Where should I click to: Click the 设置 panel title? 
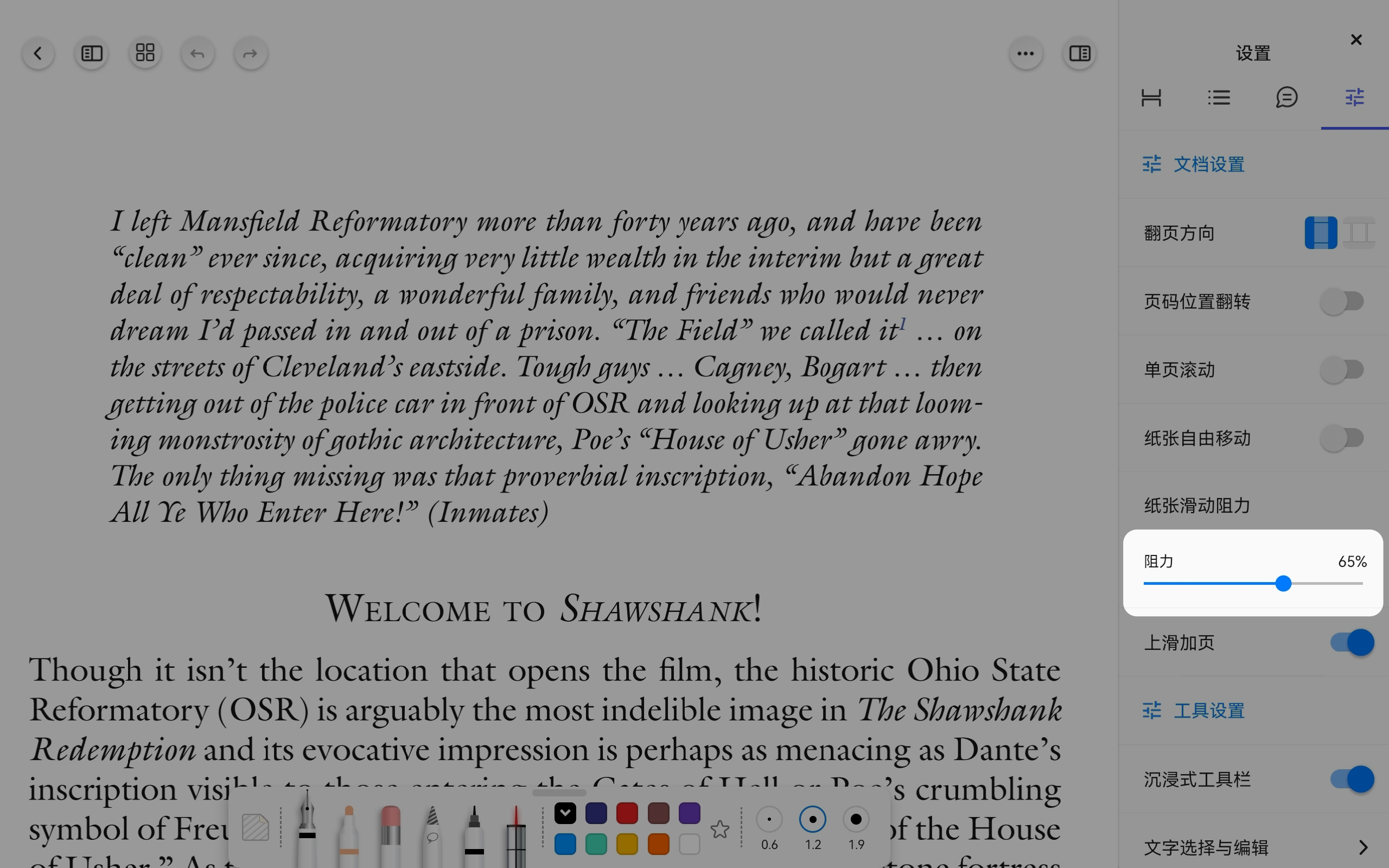pos(1253,53)
